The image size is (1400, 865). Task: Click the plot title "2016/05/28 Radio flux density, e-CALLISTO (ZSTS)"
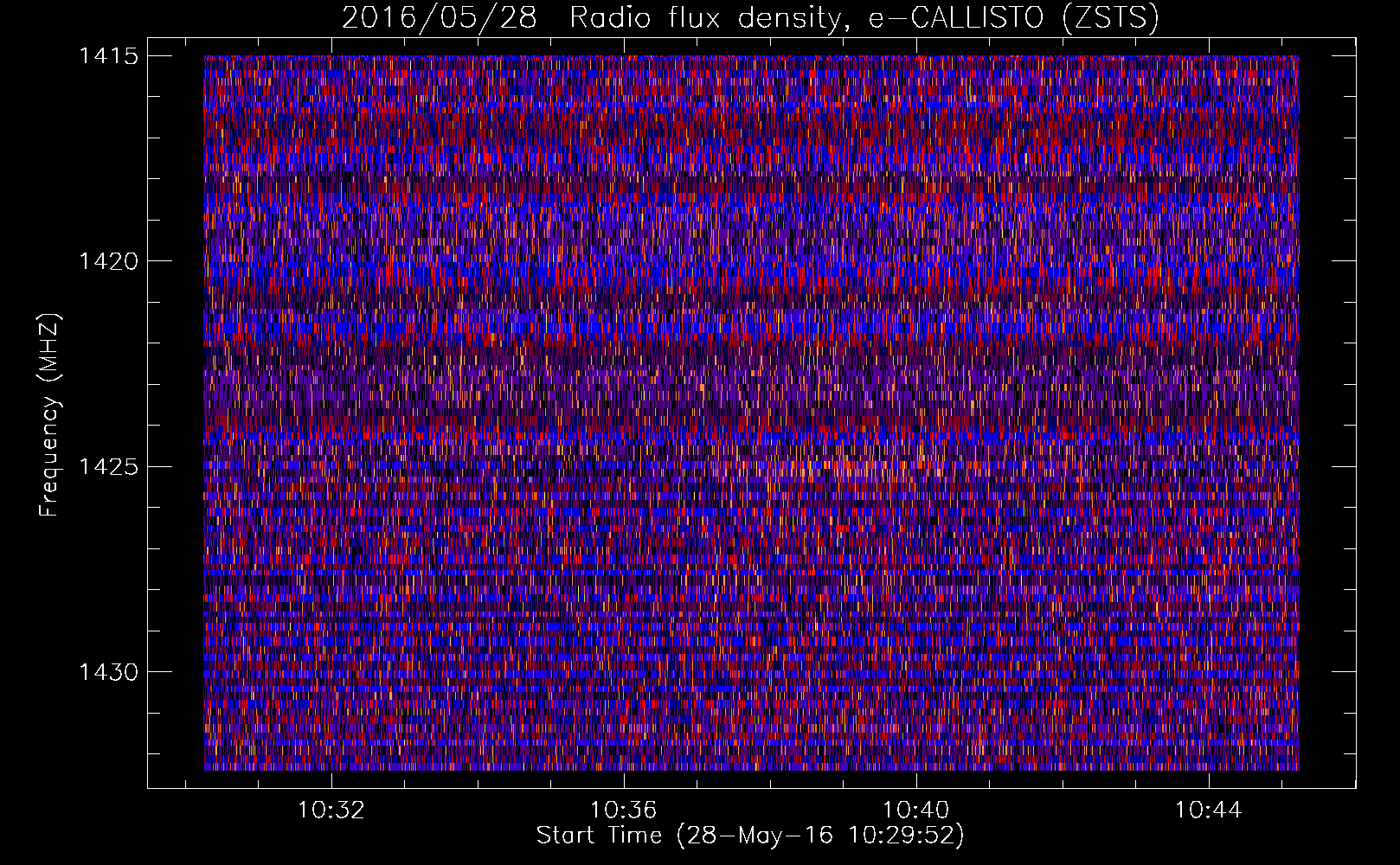pos(750,17)
